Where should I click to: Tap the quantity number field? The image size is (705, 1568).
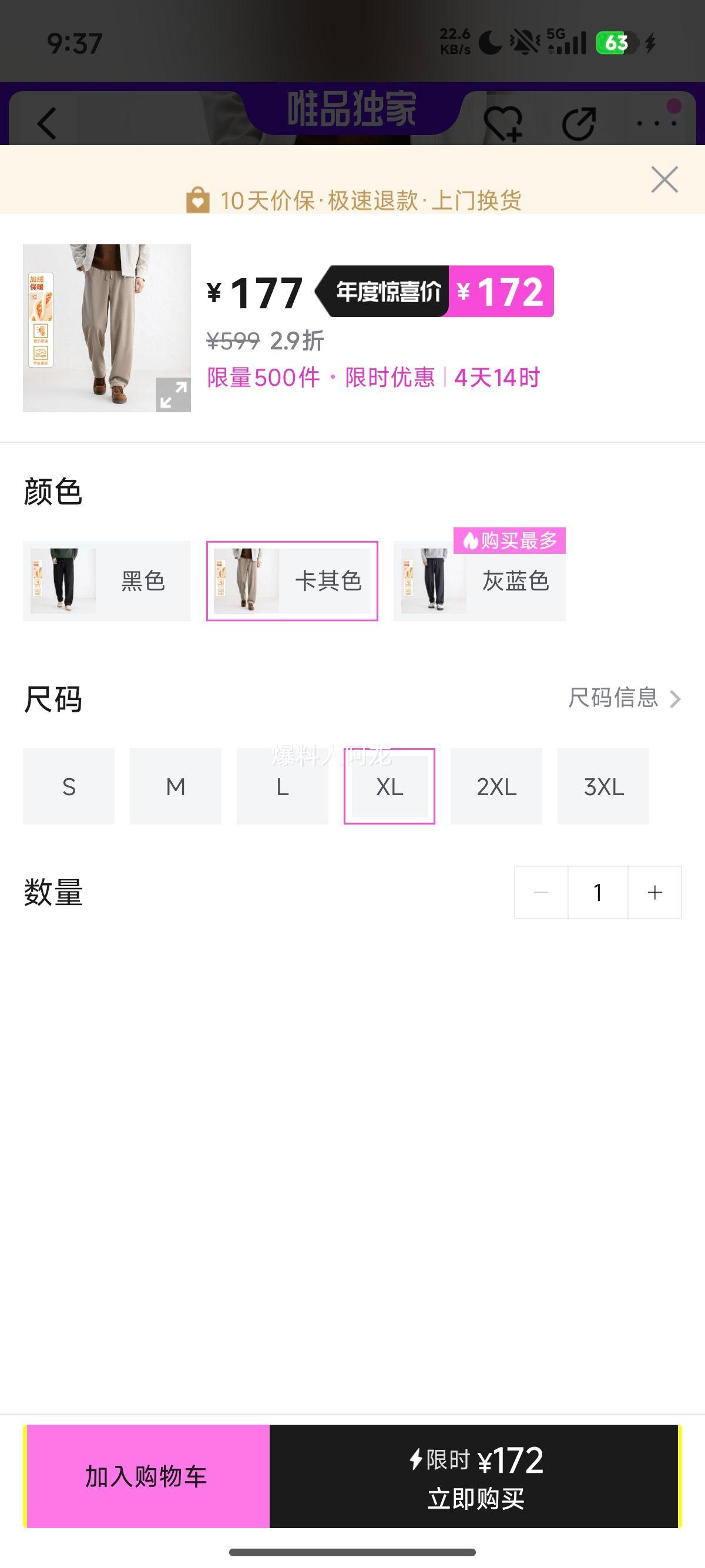598,892
